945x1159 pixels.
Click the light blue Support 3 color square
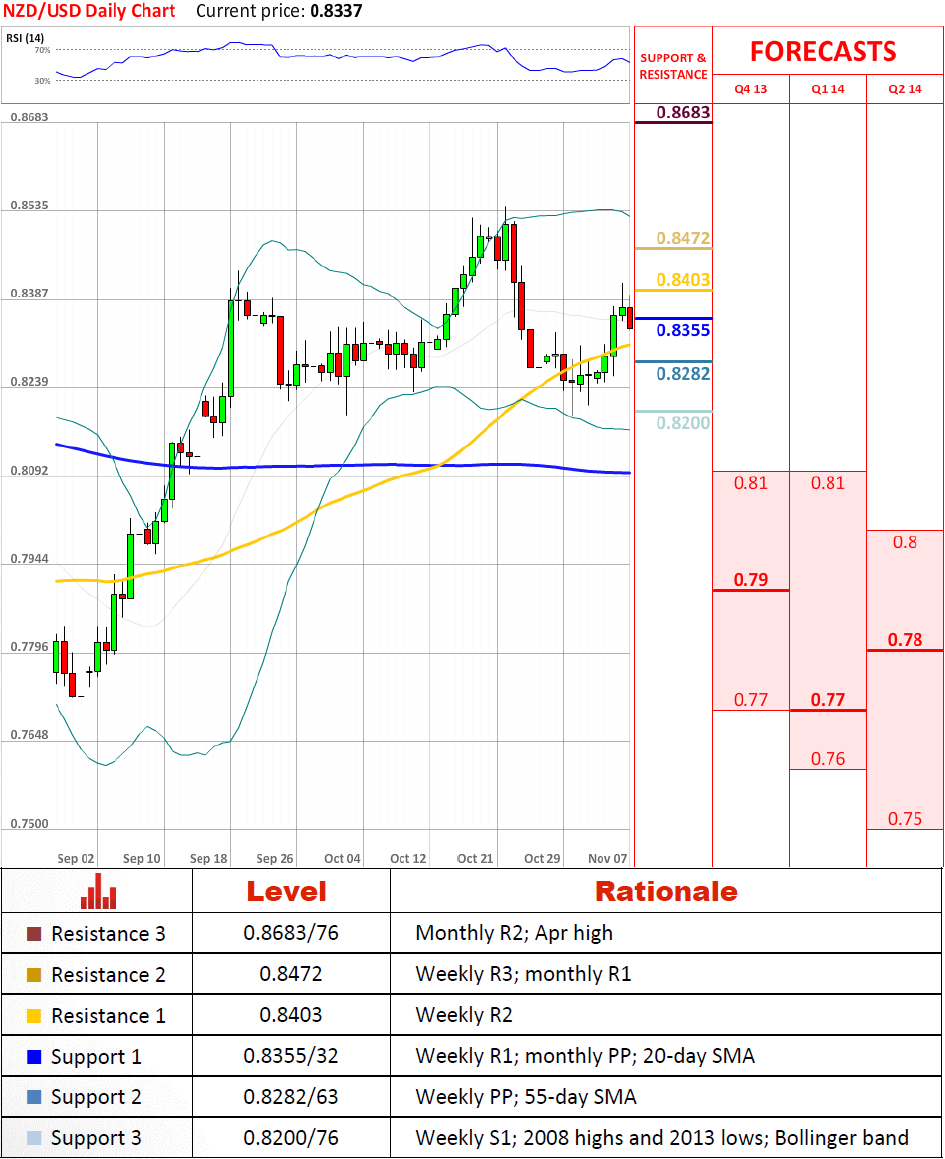coord(34,1138)
